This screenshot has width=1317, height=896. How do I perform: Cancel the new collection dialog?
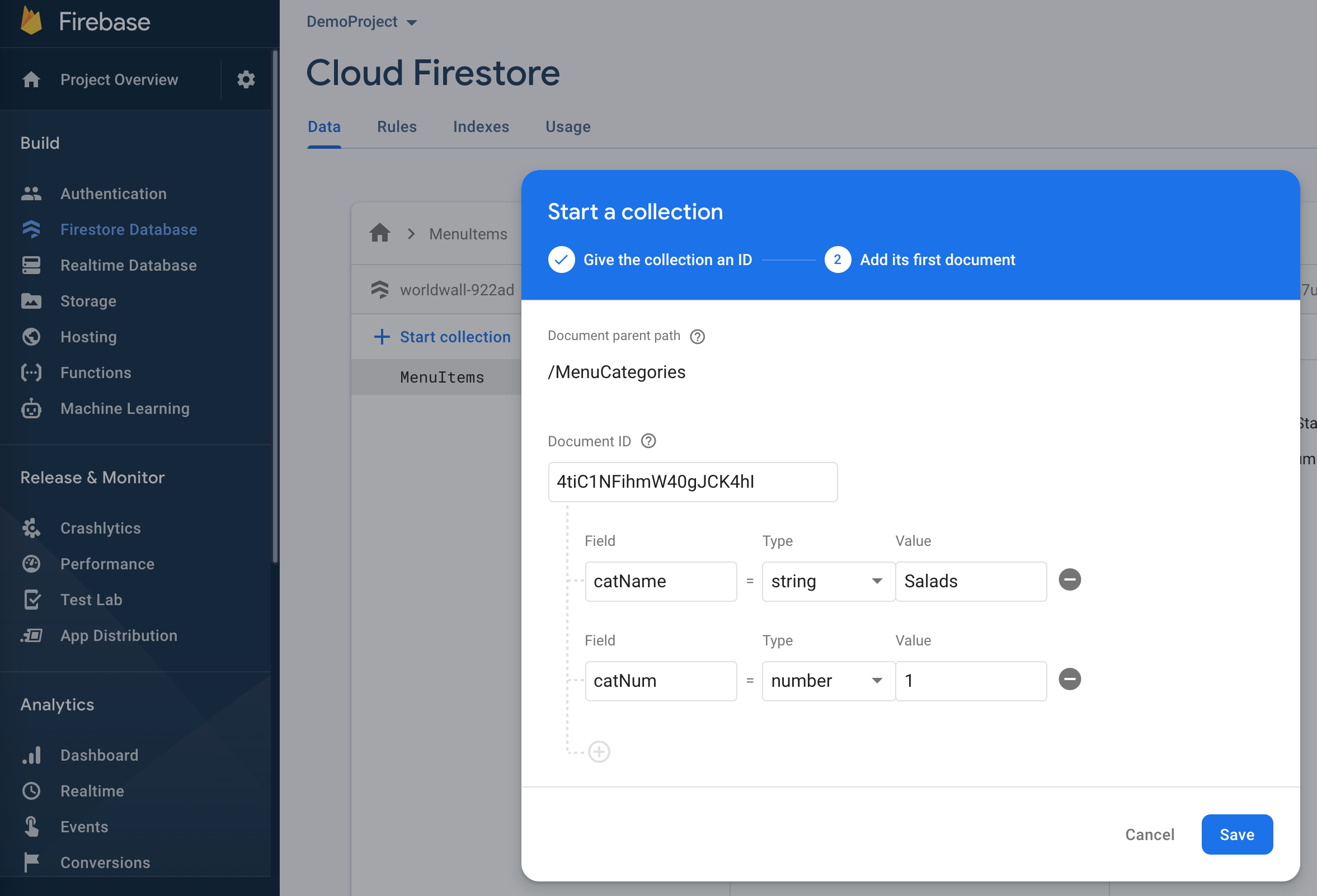tap(1149, 834)
